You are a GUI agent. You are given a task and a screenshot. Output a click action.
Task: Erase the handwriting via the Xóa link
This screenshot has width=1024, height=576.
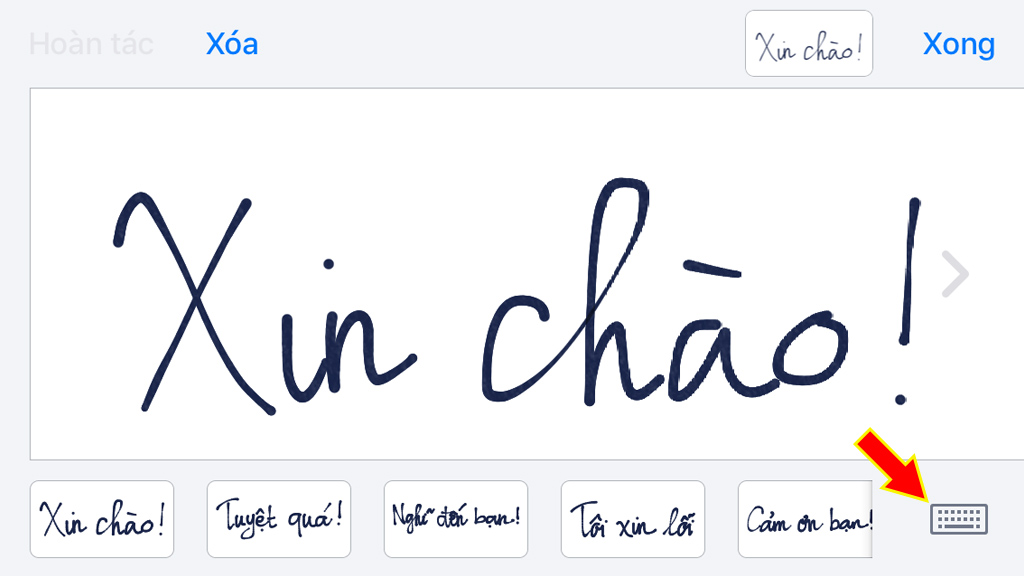pyautogui.click(x=232, y=44)
